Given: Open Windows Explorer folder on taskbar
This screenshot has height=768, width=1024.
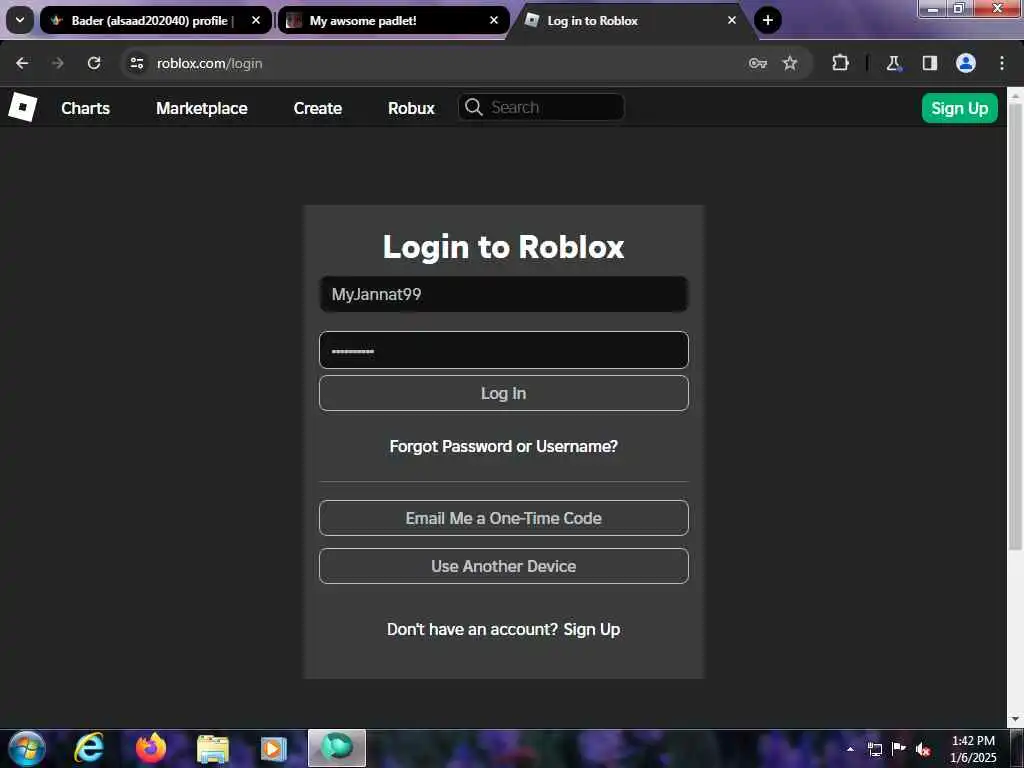Looking at the screenshot, I should click(x=213, y=748).
